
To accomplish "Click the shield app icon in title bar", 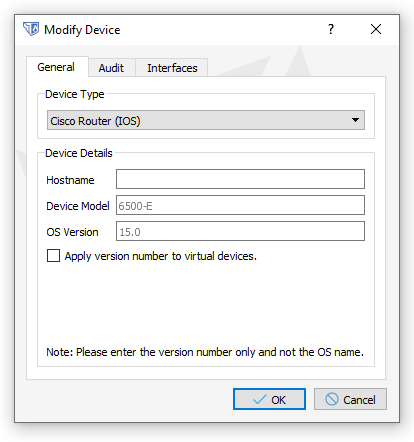I will [31, 29].
